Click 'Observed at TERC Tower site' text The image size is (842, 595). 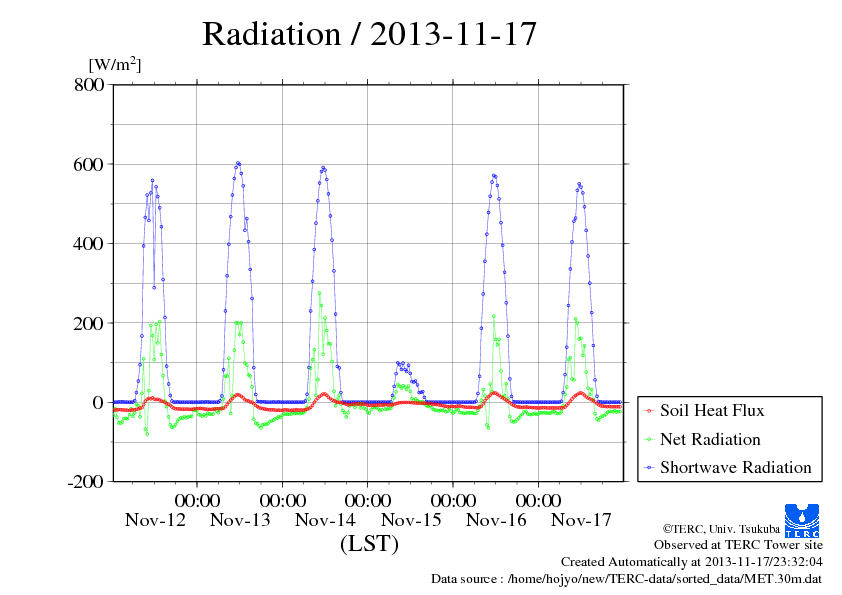[x=738, y=545]
